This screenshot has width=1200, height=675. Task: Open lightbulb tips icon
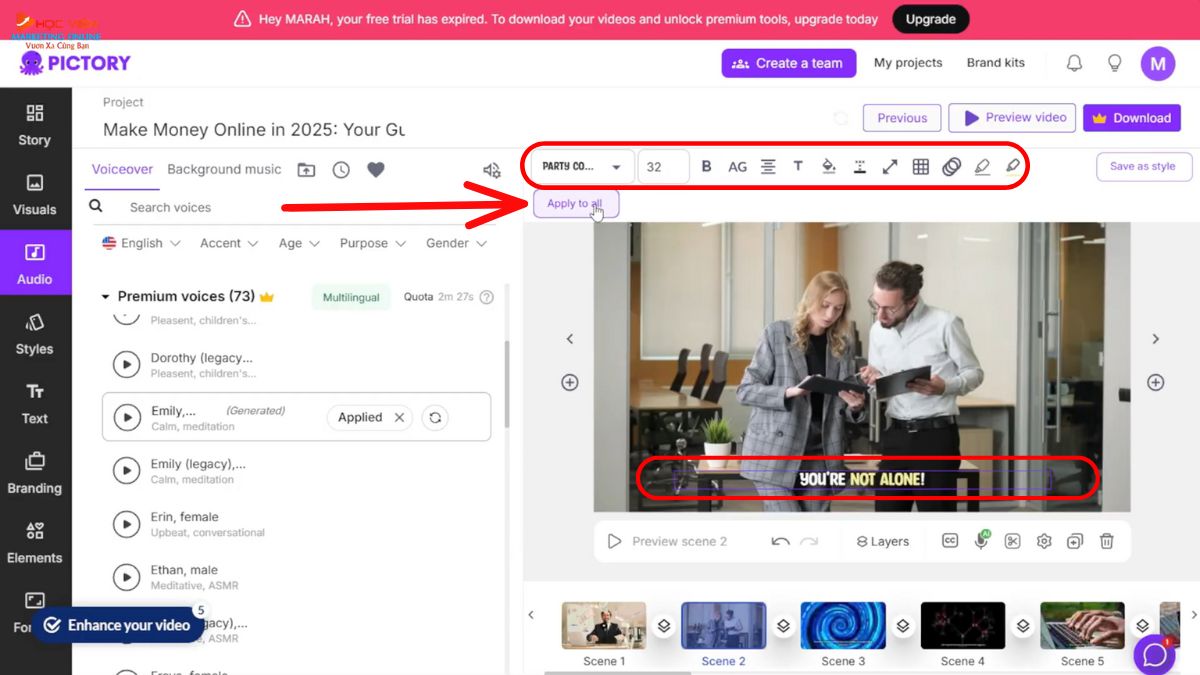click(x=1114, y=63)
